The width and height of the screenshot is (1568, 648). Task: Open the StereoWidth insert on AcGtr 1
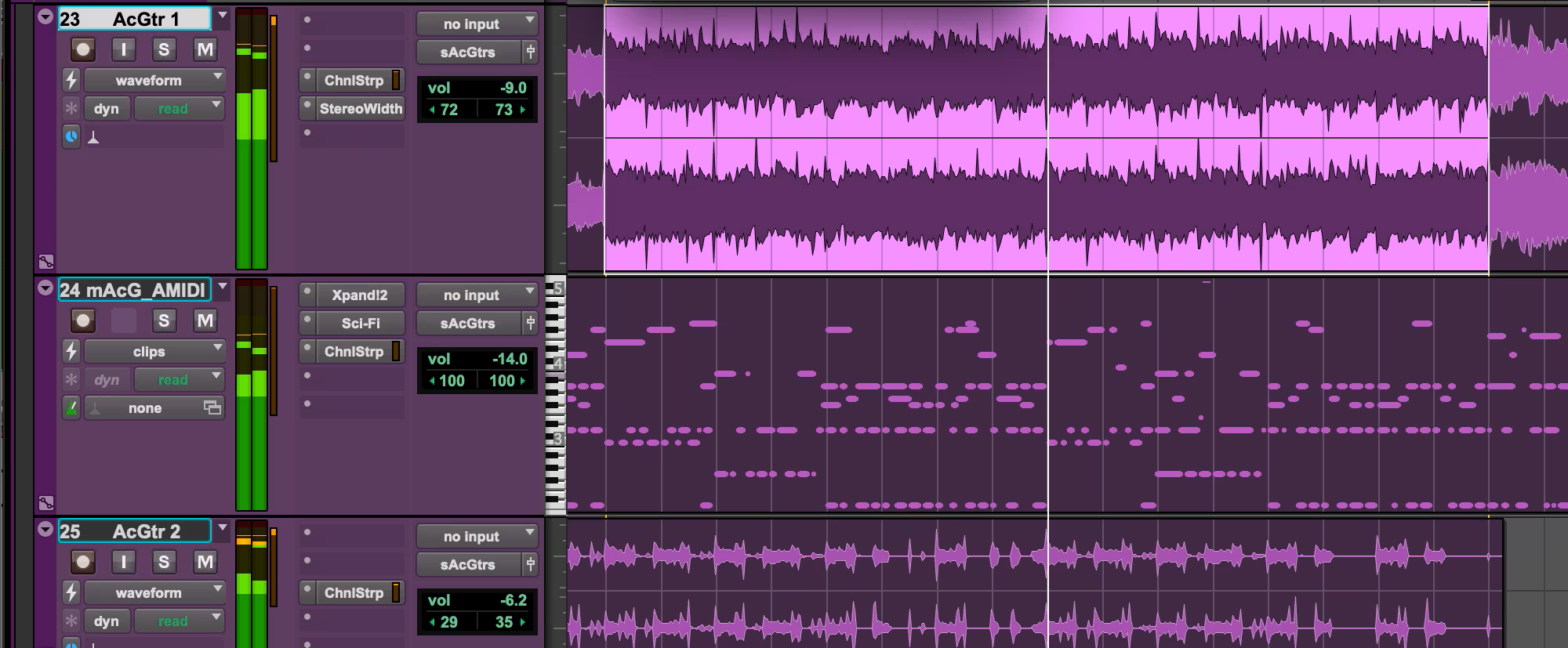point(360,109)
